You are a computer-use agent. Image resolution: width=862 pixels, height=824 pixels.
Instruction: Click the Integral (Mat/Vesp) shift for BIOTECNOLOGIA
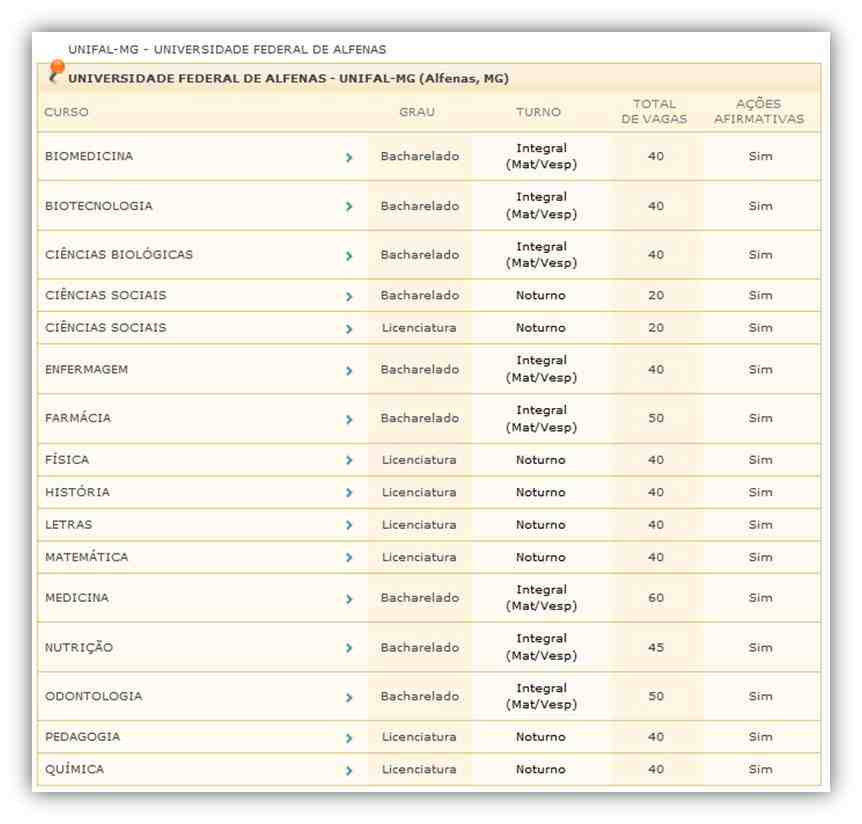pyautogui.click(x=541, y=206)
